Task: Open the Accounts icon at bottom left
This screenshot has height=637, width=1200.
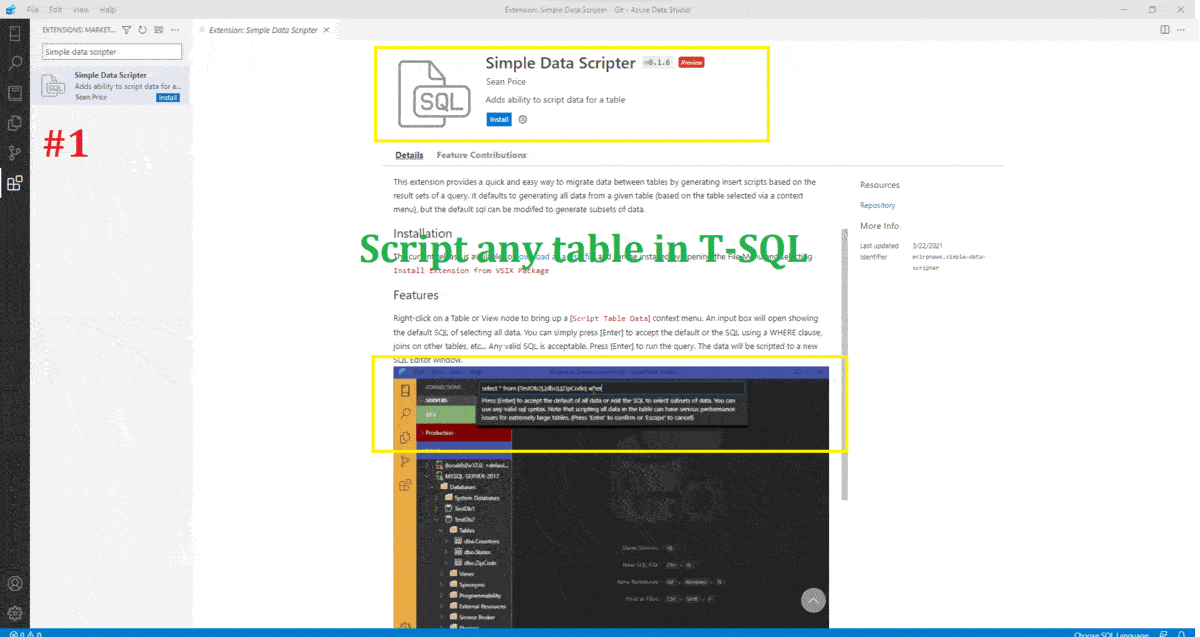Action: [14, 583]
